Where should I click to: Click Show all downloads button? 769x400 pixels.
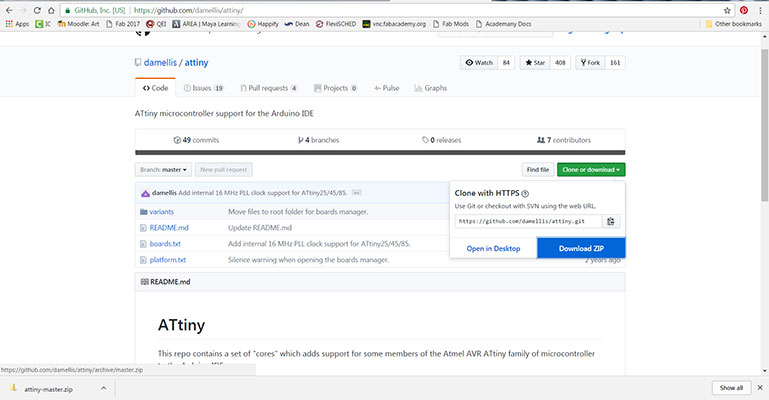point(731,388)
